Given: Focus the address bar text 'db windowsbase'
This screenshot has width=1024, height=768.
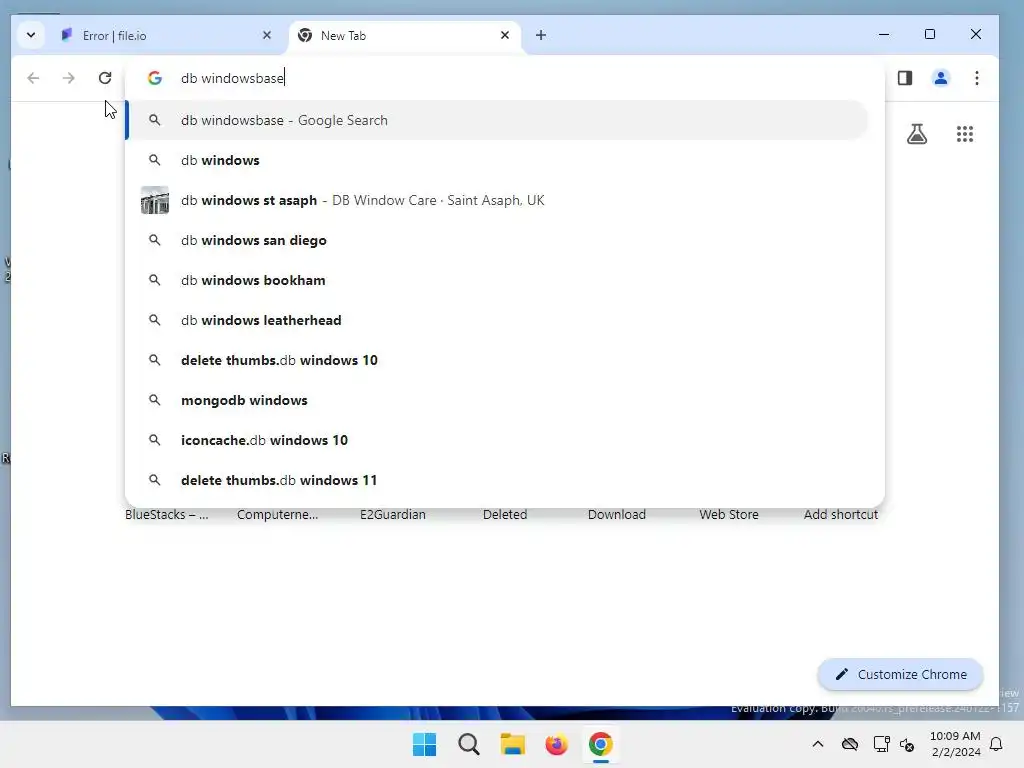Looking at the screenshot, I should tap(232, 78).
